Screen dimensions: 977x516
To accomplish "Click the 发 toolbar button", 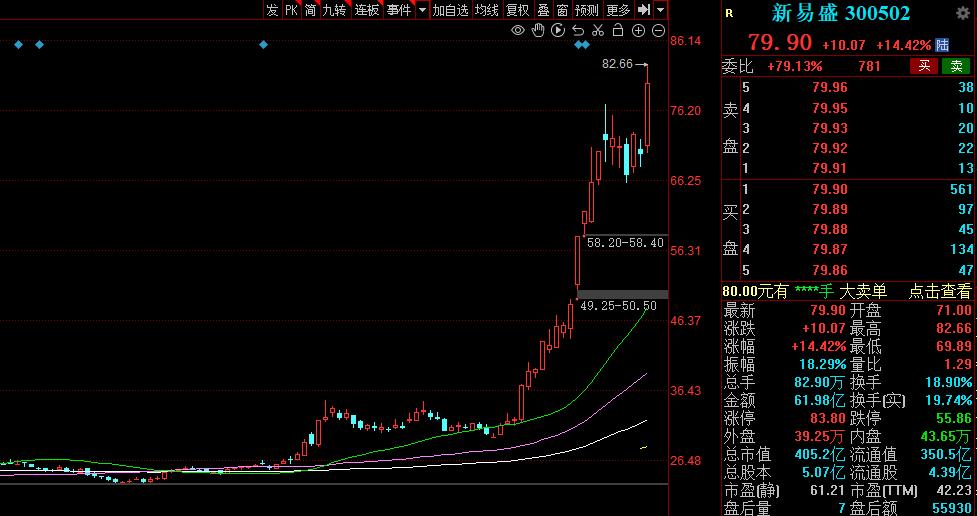I will tap(272, 9).
